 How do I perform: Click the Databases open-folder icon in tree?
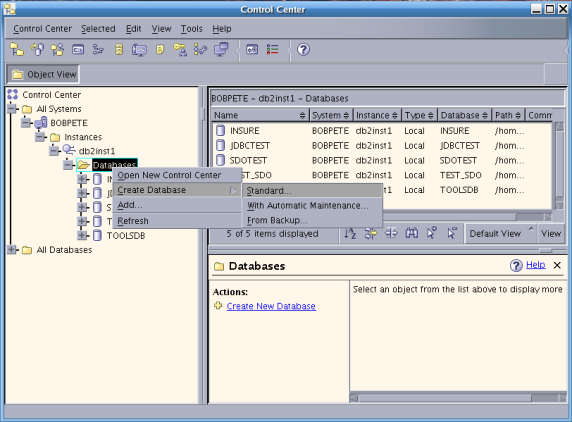pos(84,165)
